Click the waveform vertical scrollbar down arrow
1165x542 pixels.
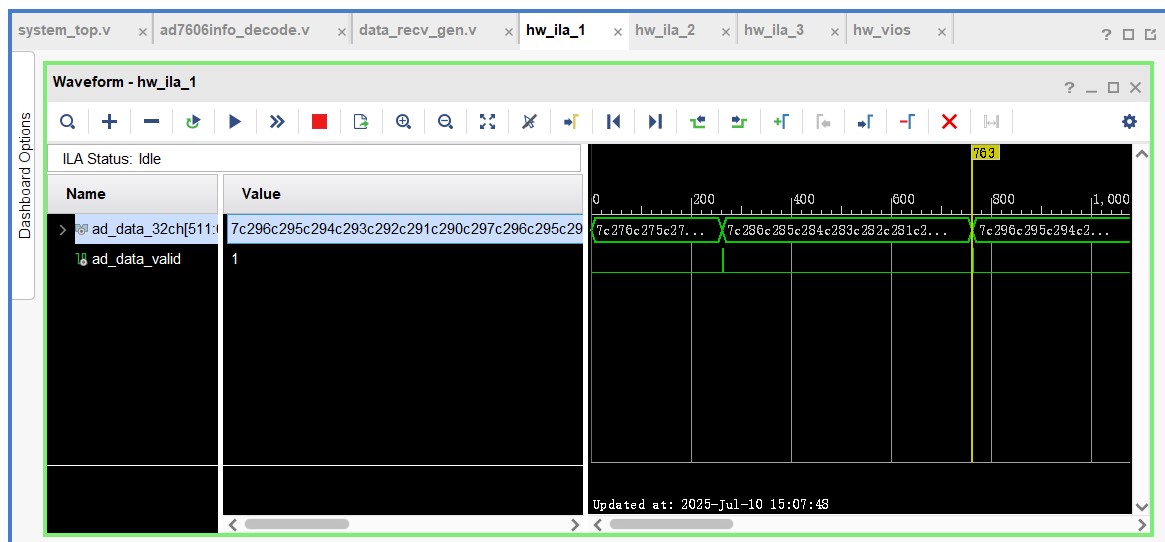(1142, 506)
